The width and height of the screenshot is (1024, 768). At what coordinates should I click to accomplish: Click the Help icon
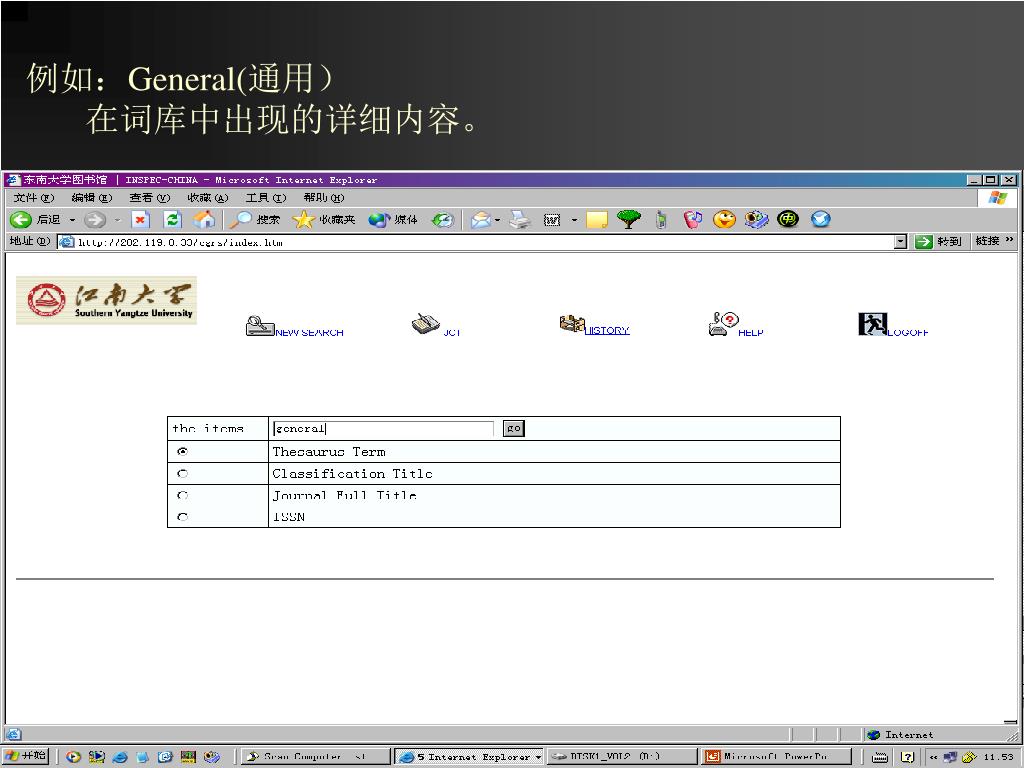pyautogui.click(x=723, y=324)
